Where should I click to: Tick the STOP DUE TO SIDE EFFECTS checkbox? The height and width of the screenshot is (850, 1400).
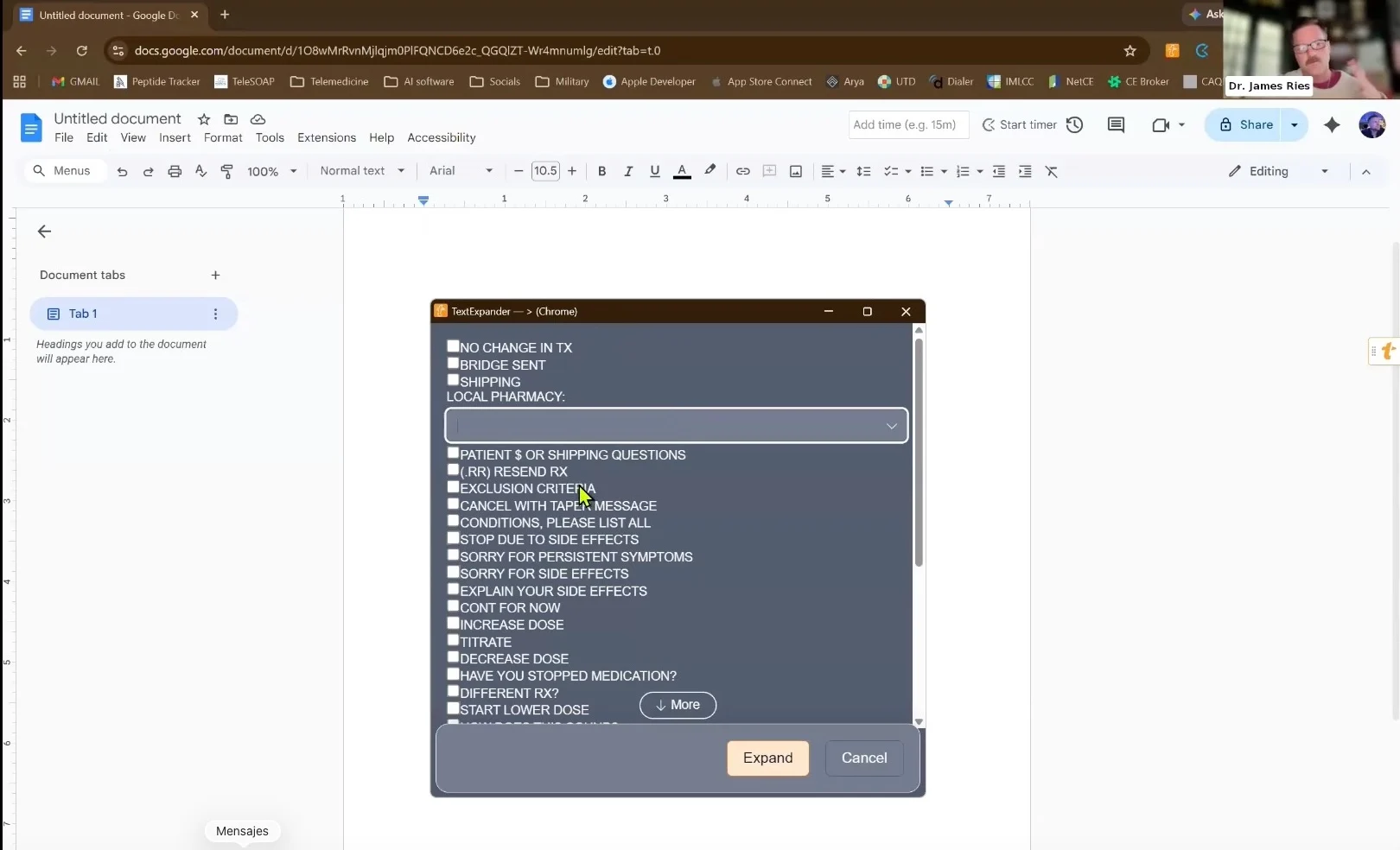click(453, 538)
